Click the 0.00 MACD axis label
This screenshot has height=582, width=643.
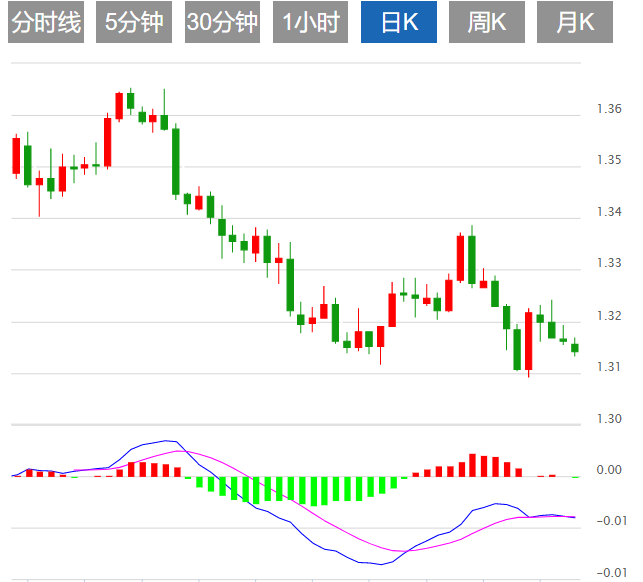pos(609,470)
